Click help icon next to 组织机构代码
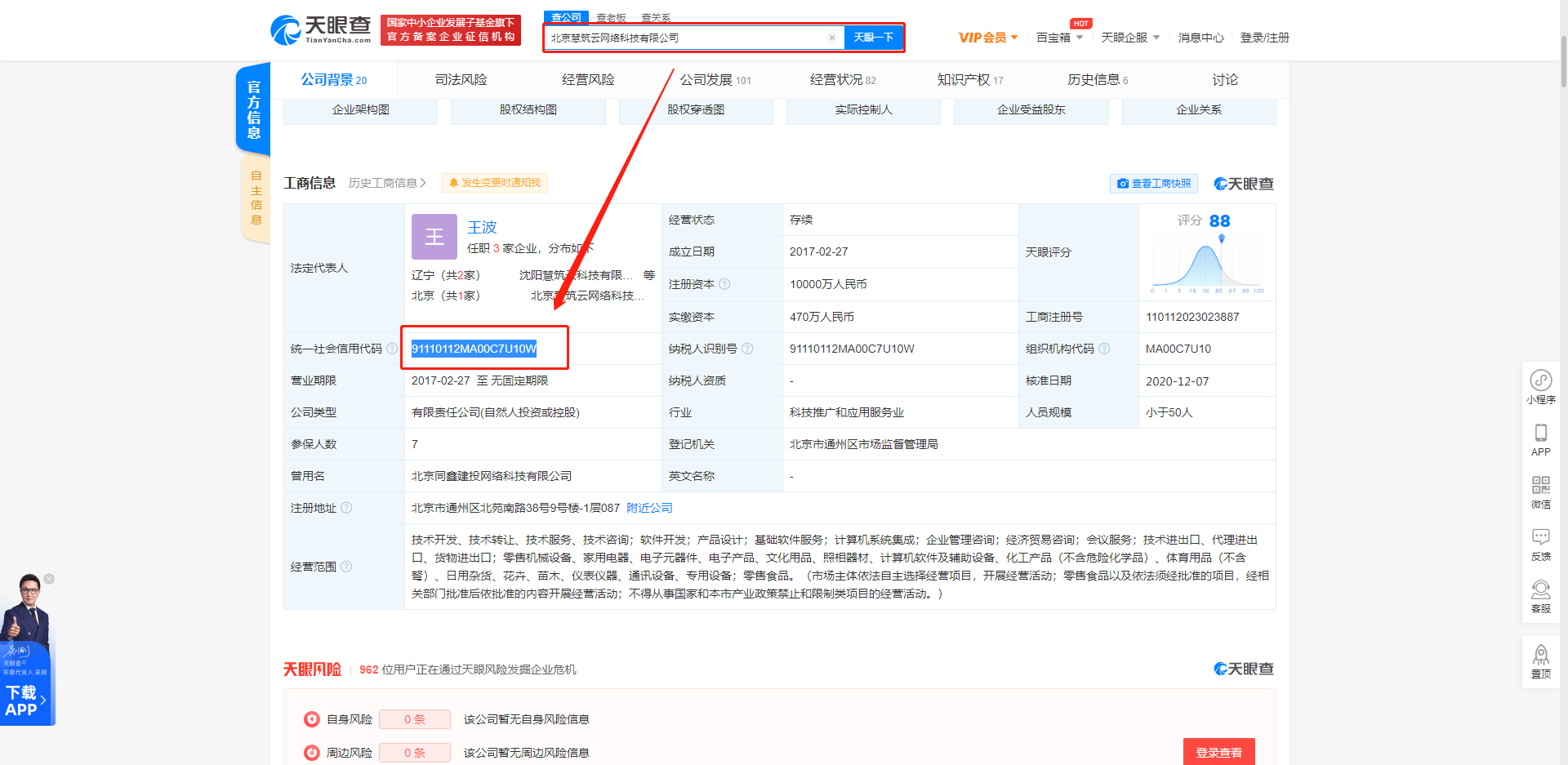 click(1104, 349)
